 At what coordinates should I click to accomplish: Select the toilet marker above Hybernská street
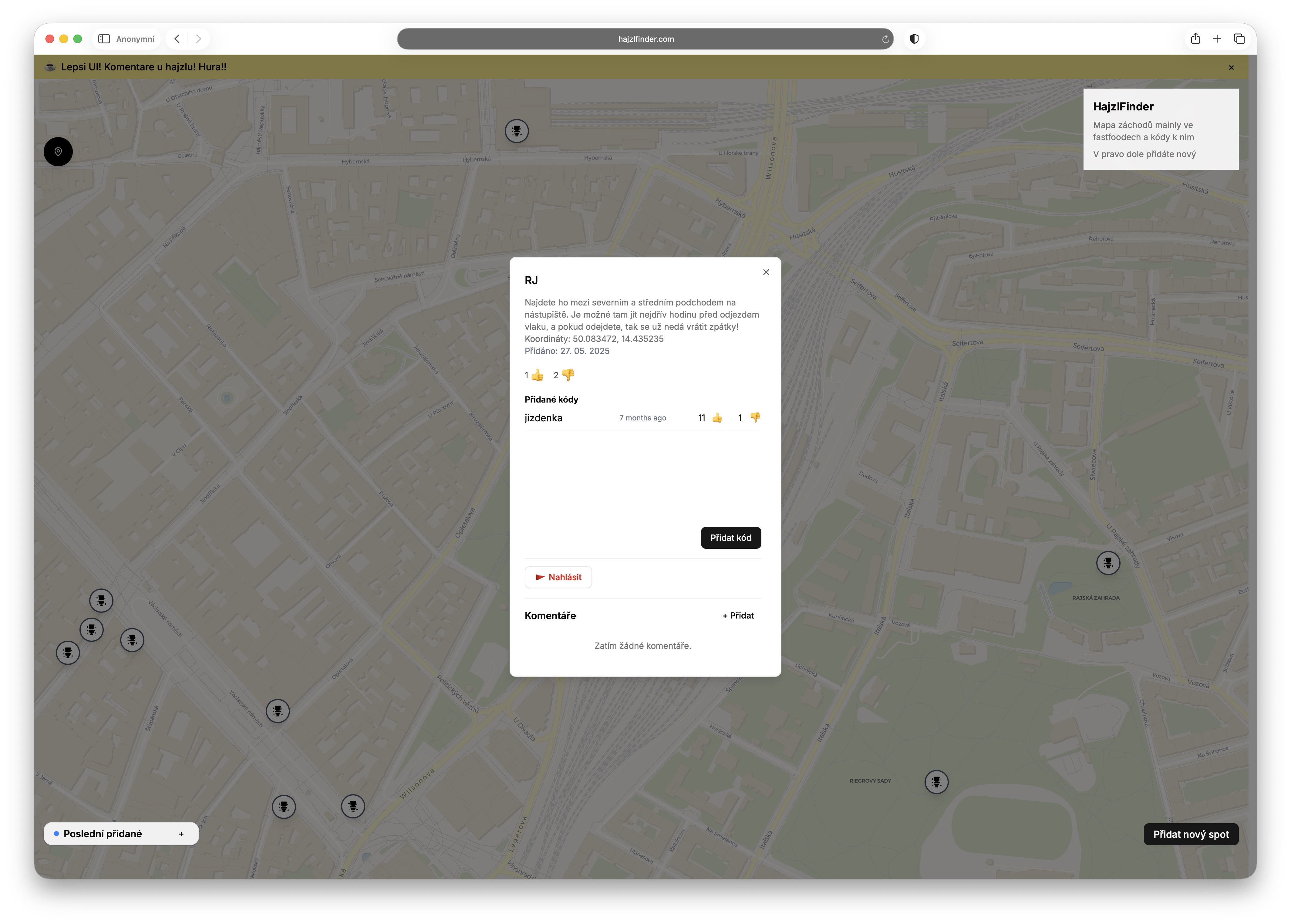[517, 131]
